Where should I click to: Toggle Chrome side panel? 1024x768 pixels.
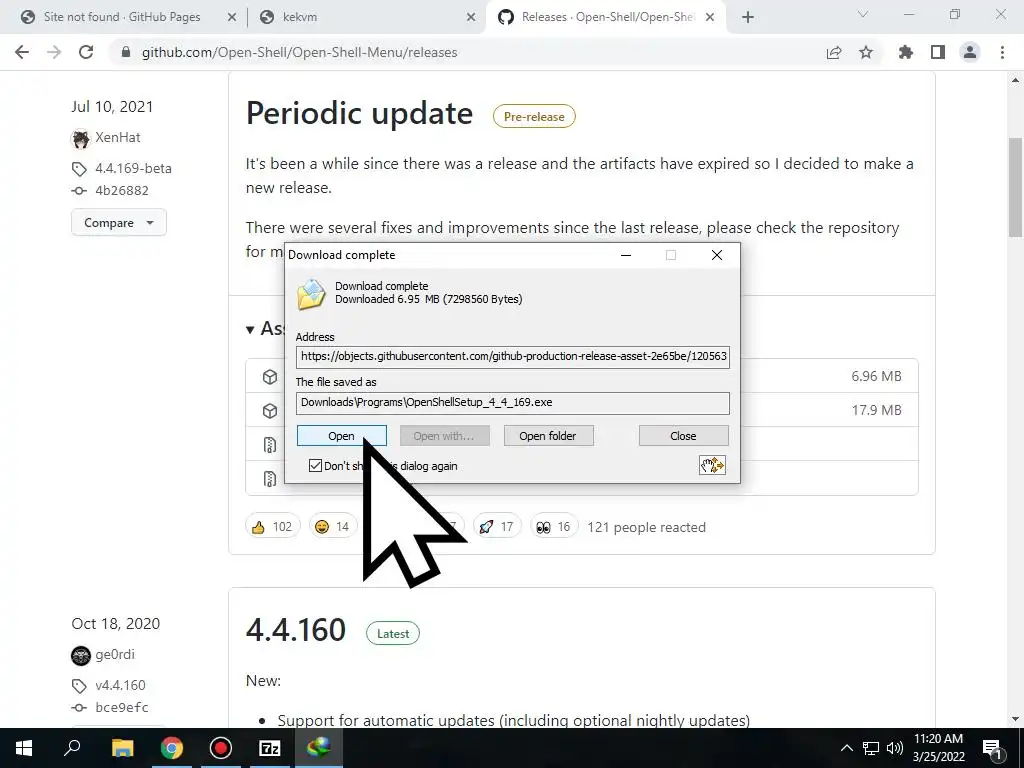click(x=938, y=52)
